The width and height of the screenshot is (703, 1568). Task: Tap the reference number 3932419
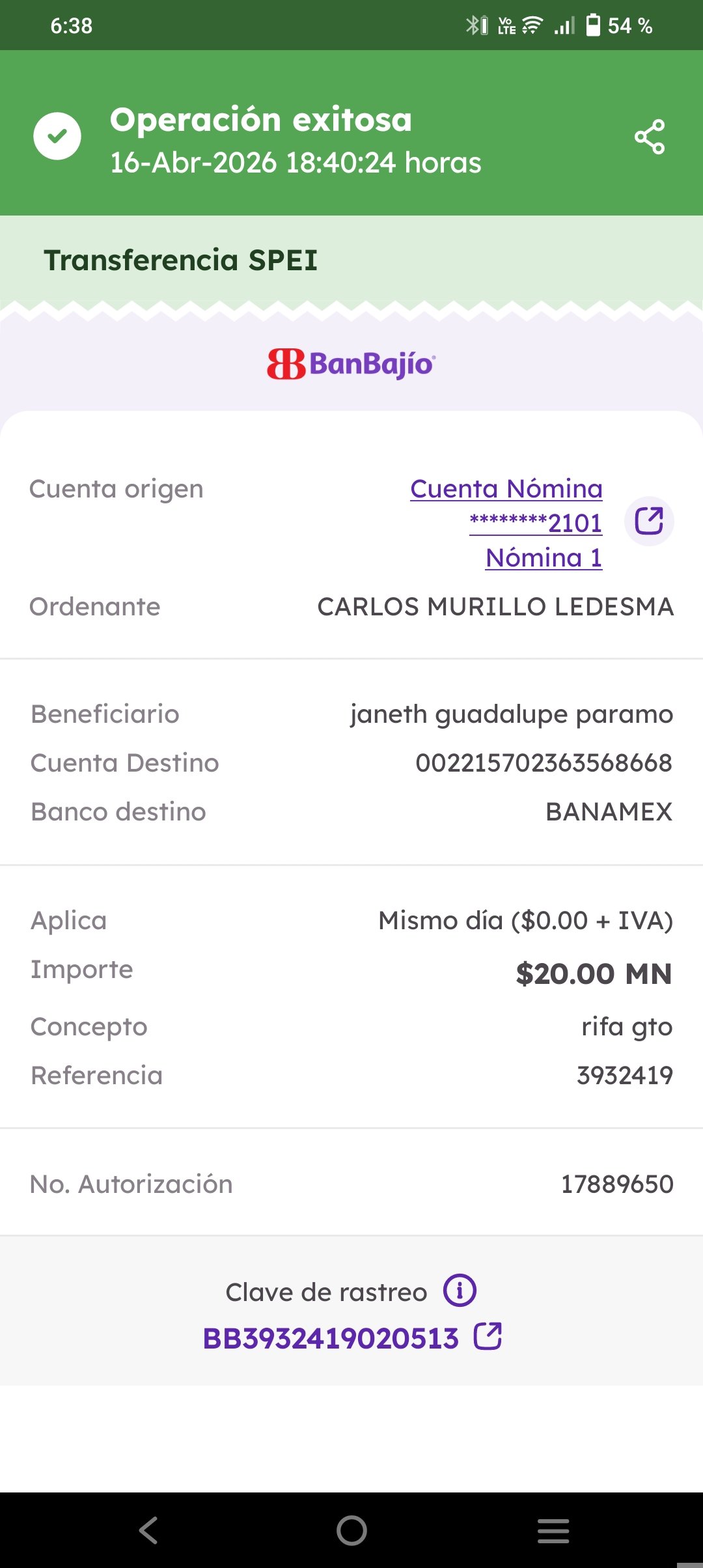[625, 1075]
